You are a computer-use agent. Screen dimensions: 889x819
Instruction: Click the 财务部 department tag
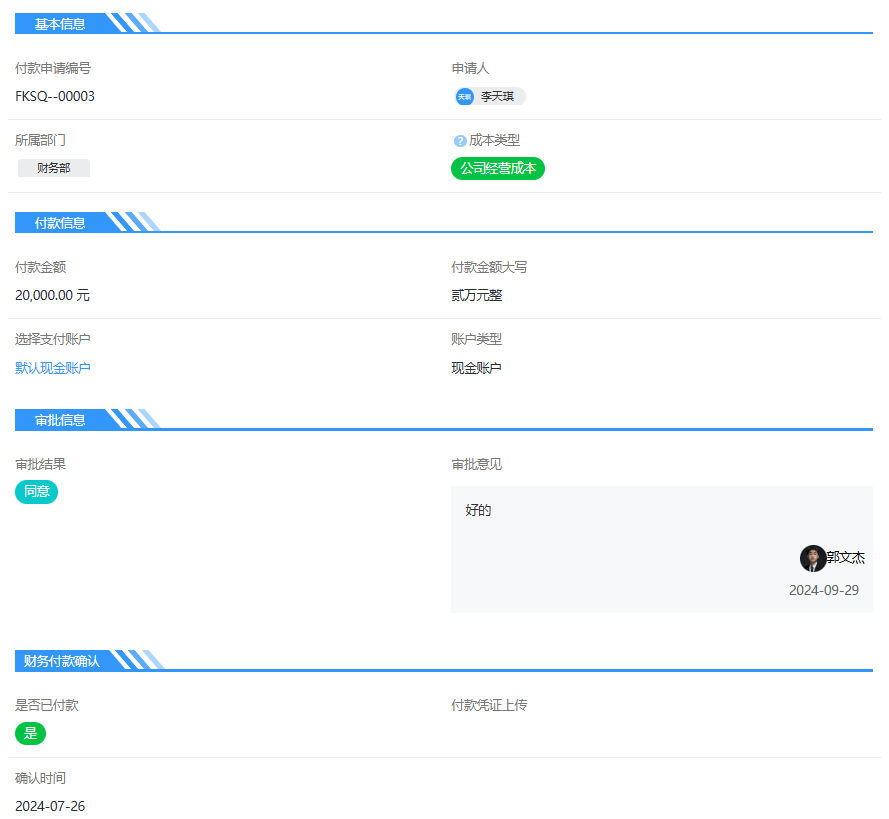pyautogui.click(x=54, y=168)
